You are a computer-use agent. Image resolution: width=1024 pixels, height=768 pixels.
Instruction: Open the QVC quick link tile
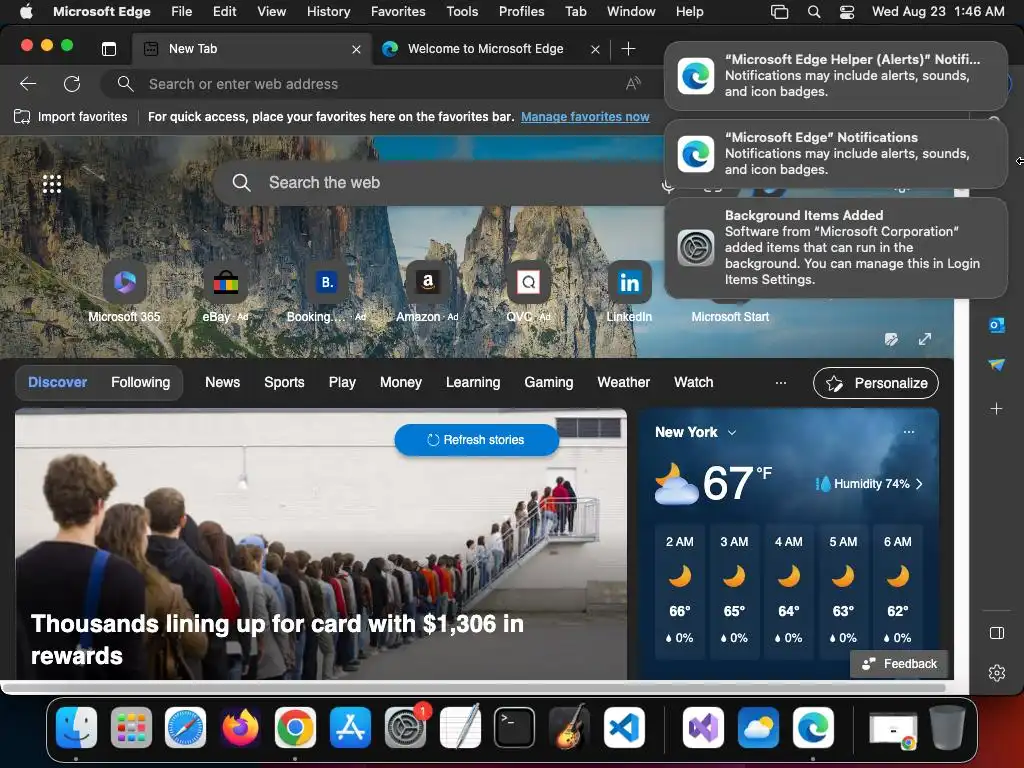click(528, 281)
